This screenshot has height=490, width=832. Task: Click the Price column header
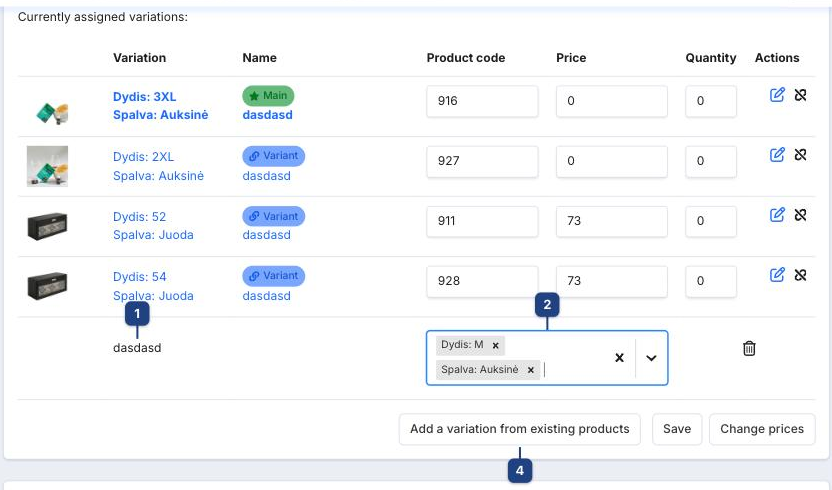(x=571, y=58)
